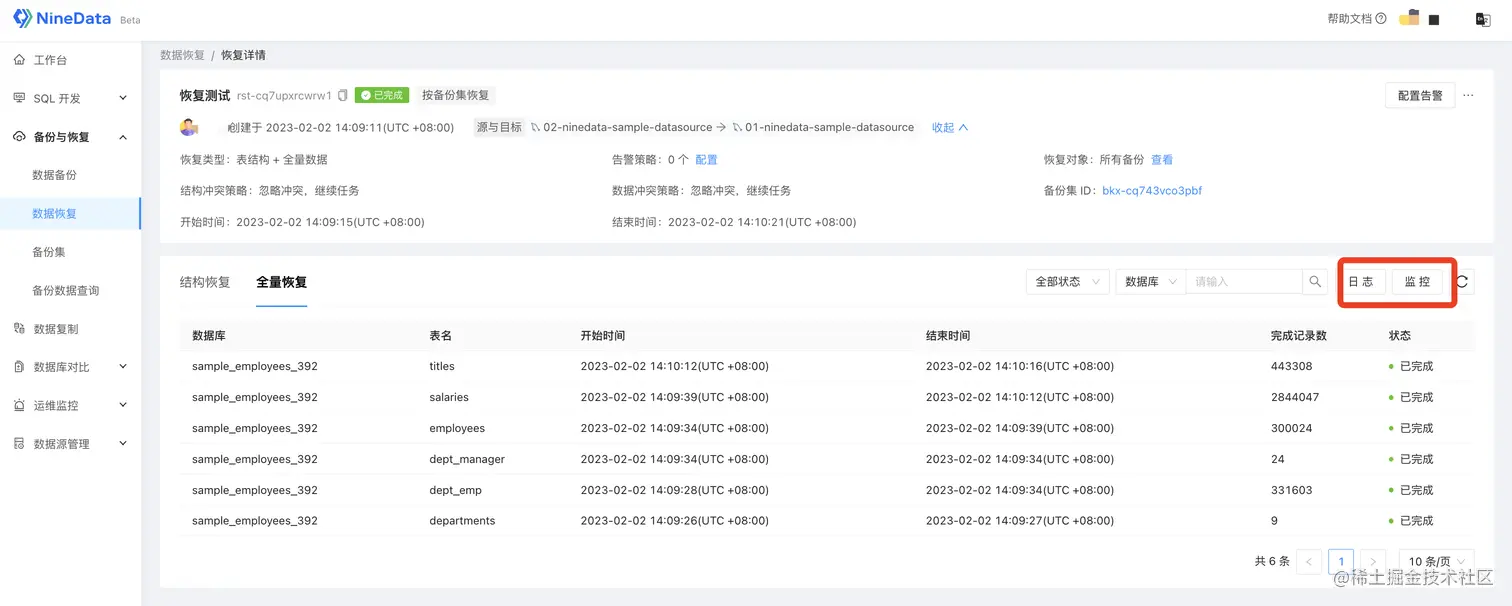Open the 10 条/页 page size dropdown
This screenshot has height=606, width=1512.
pos(1435,561)
